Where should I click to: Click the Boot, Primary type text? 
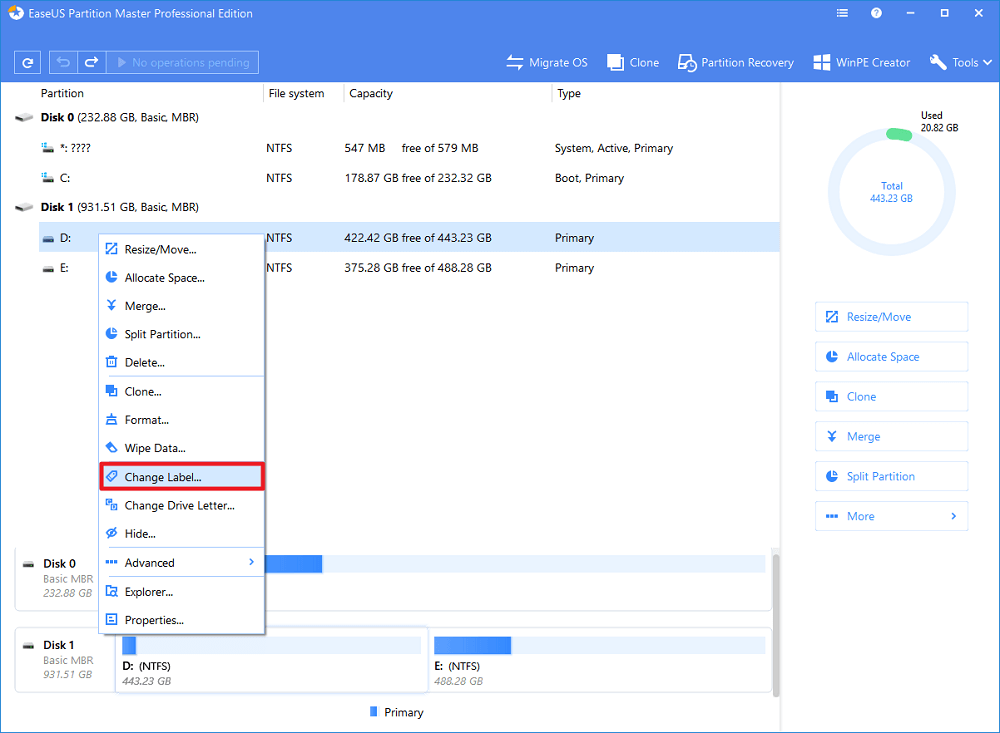(x=589, y=178)
